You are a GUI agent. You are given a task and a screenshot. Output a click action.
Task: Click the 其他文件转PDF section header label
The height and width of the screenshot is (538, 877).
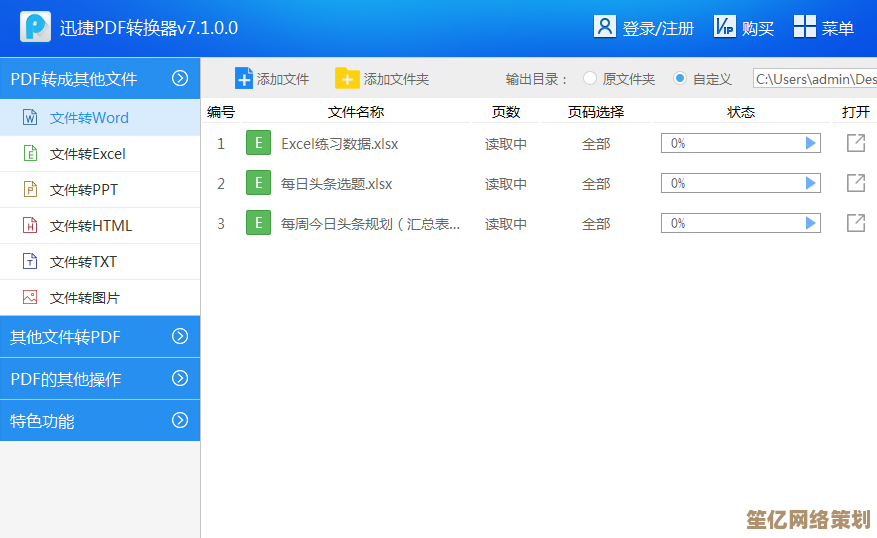[x=65, y=337]
